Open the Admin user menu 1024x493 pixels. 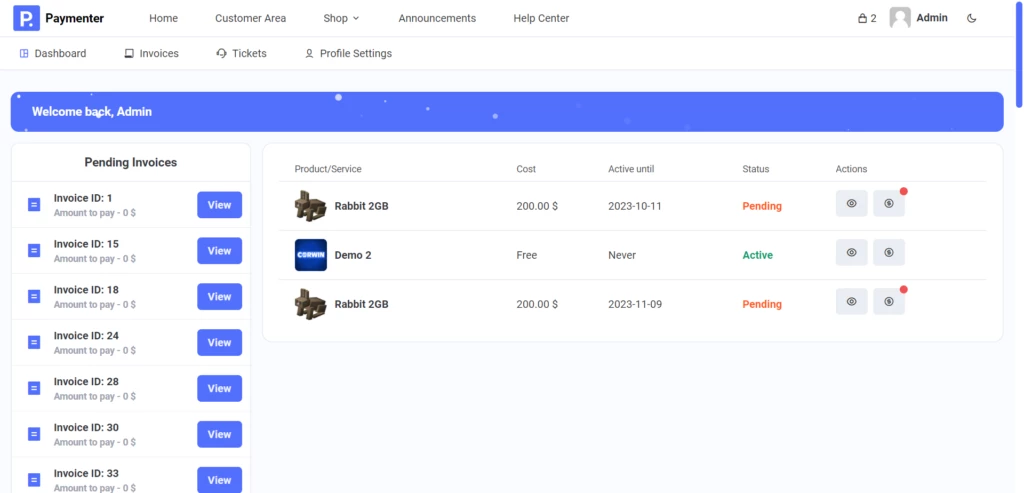click(x=931, y=18)
